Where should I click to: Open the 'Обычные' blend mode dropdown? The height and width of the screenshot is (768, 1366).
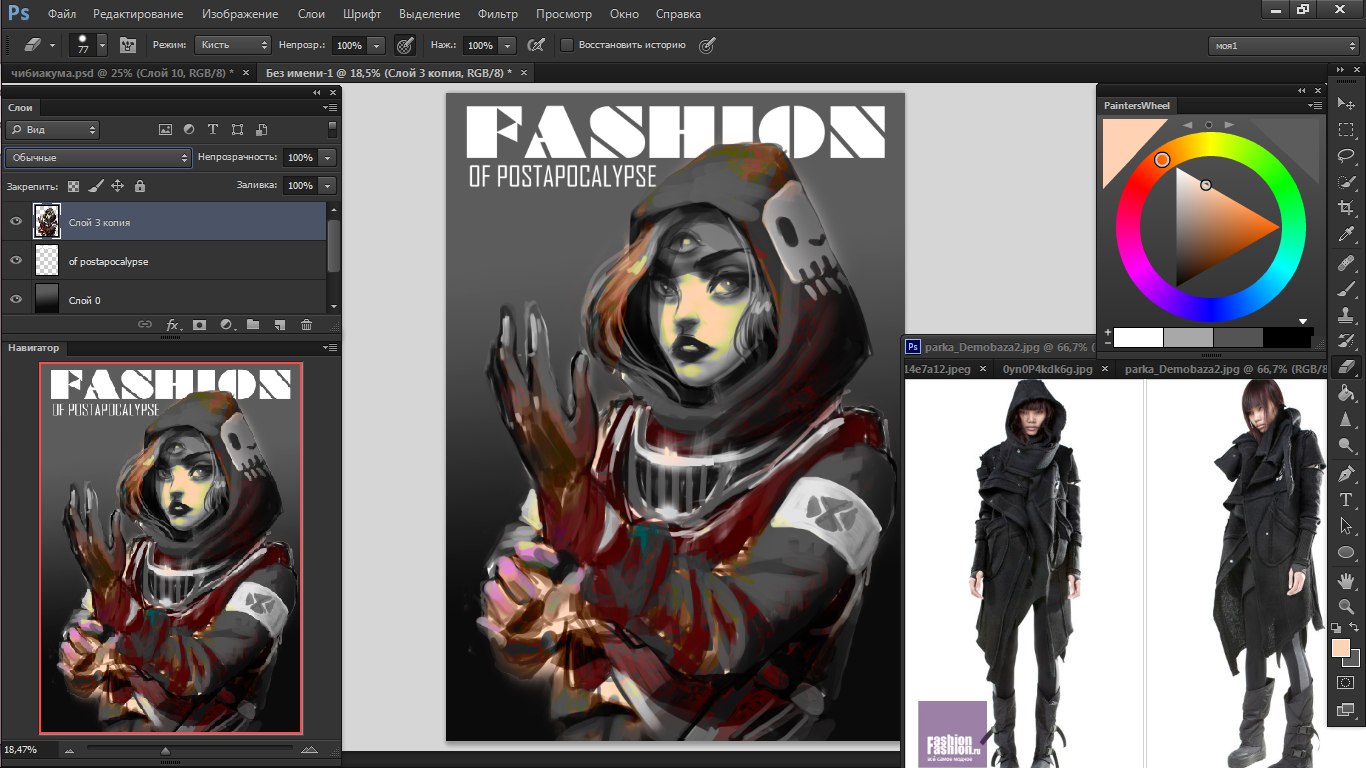(98, 158)
